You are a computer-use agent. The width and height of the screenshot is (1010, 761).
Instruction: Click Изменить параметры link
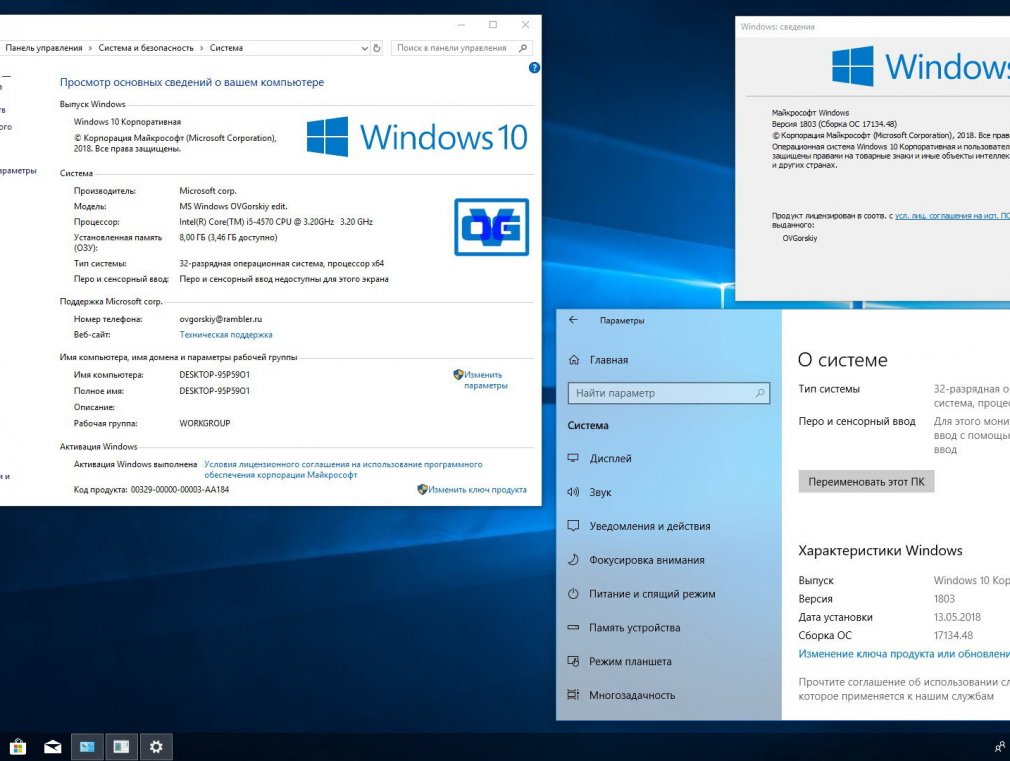[486, 380]
